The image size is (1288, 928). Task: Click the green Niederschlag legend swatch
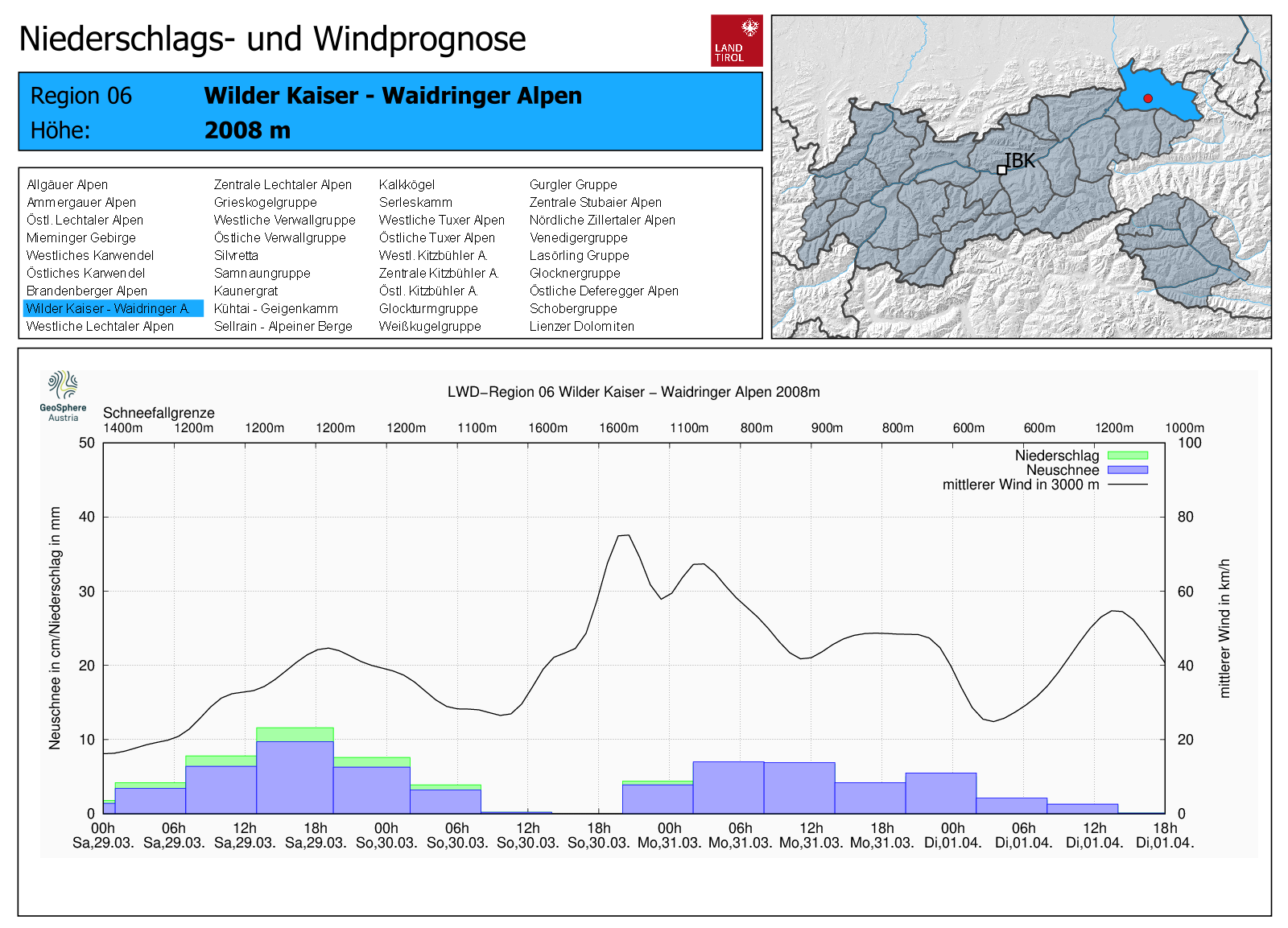pyautogui.click(x=1127, y=456)
